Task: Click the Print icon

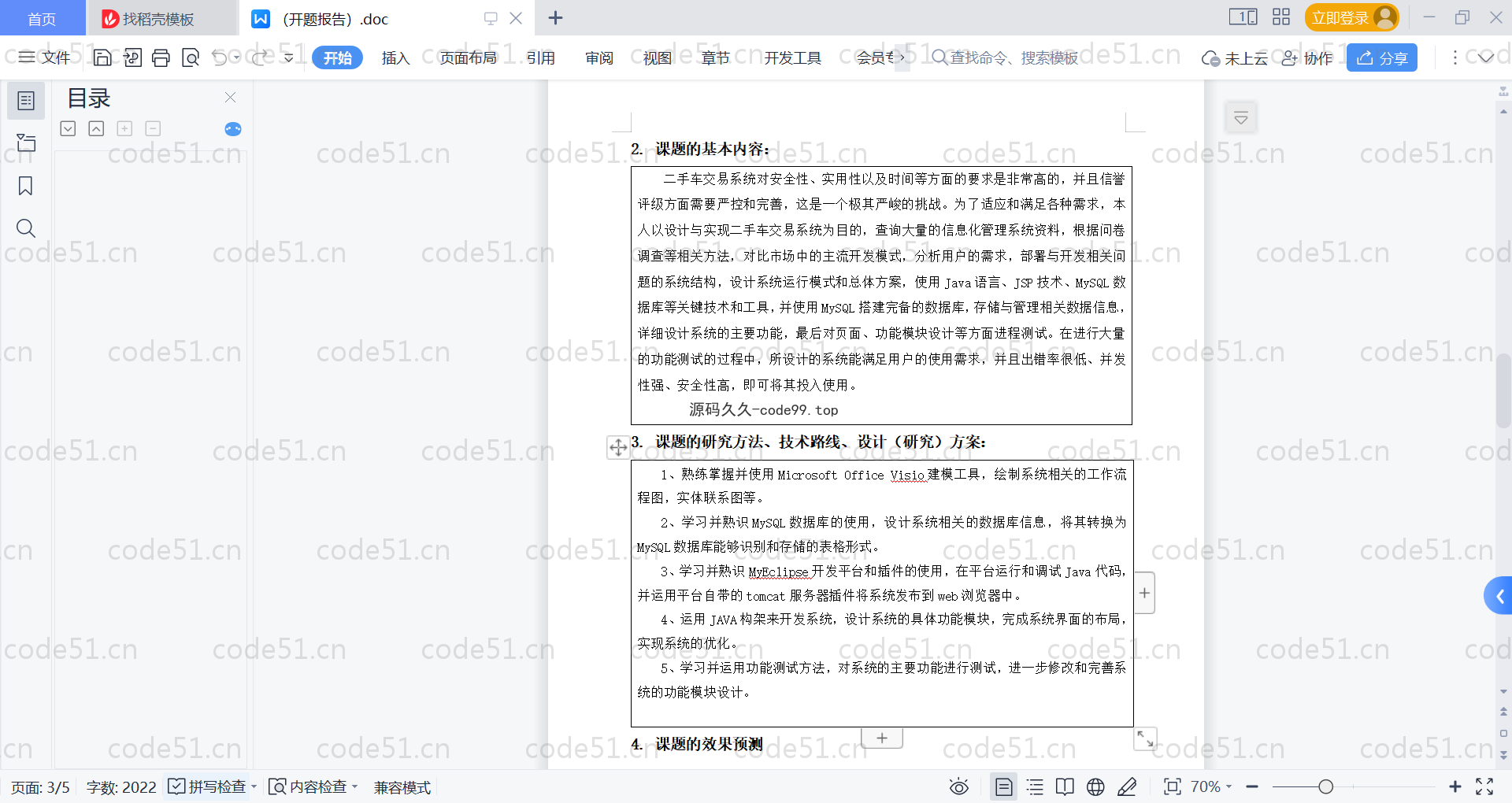Action: [161, 57]
